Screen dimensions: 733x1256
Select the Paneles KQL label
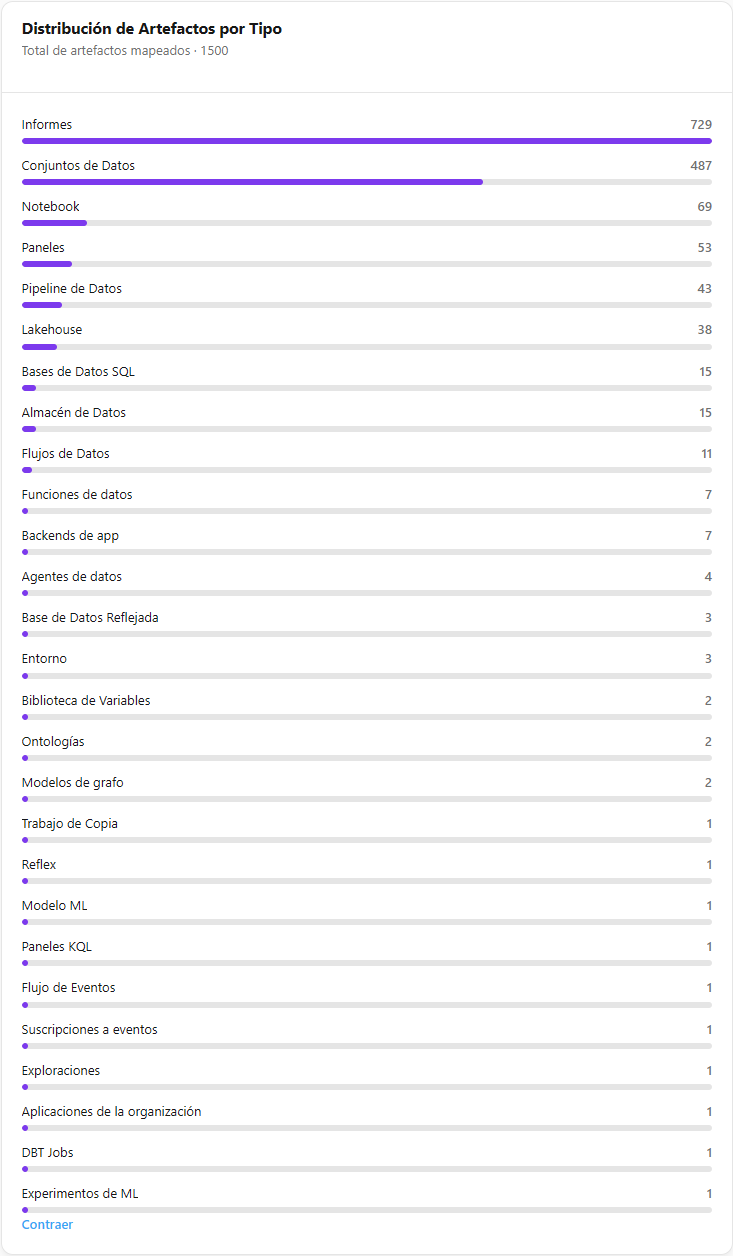57,947
